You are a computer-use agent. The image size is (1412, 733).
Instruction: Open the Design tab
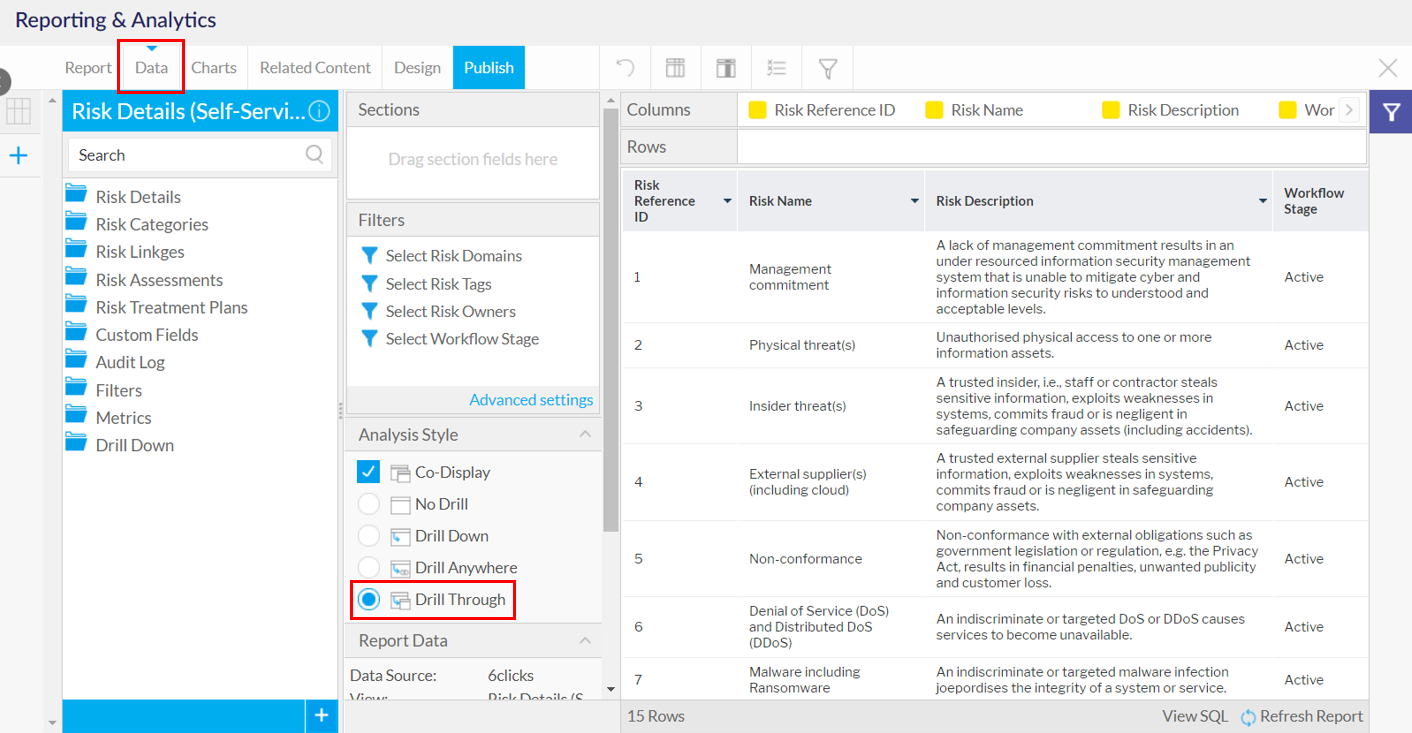pos(417,68)
